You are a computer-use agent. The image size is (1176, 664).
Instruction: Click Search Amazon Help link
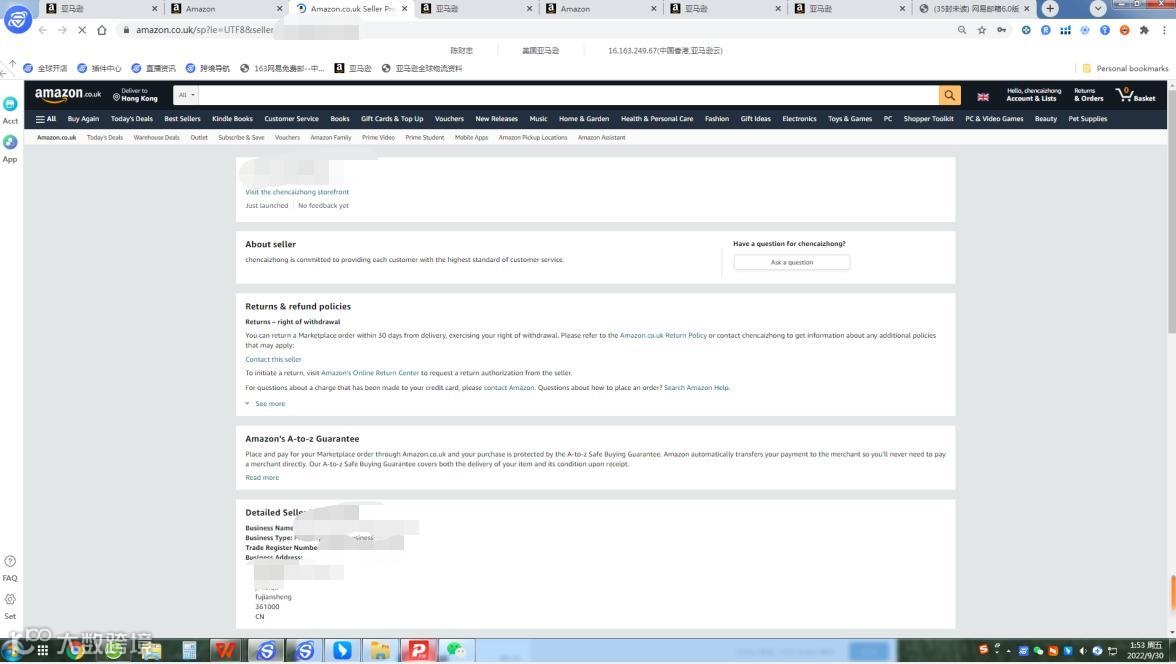(x=696, y=388)
